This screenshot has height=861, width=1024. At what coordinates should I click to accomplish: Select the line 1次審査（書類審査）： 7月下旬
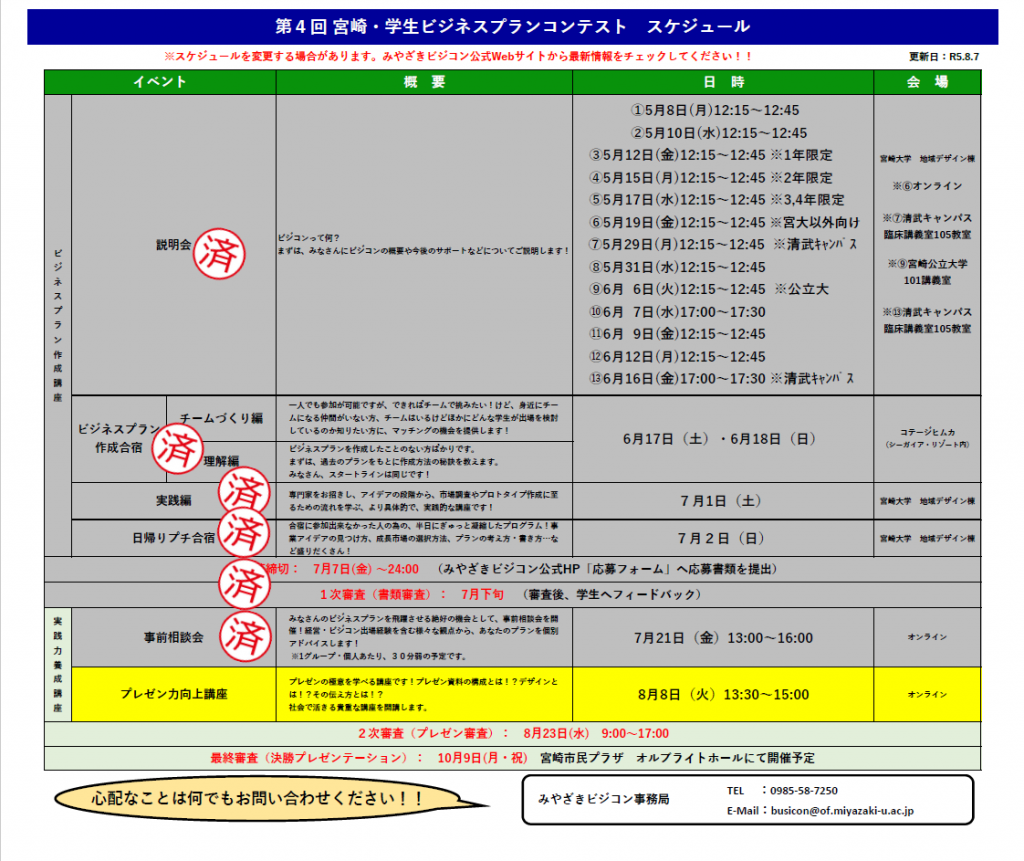click(x=411, y=594)
